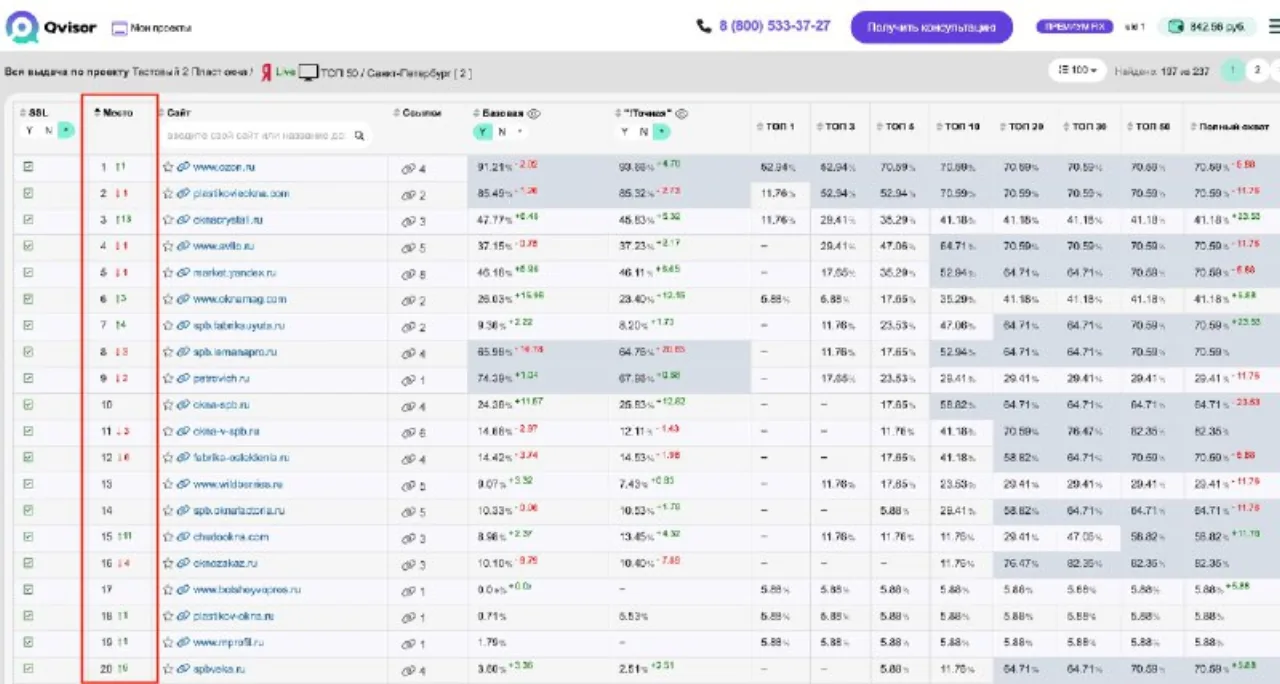Screen dimensions: 1280x684
Task: Open www.ozon.ru site link
Action: [224, 167]
